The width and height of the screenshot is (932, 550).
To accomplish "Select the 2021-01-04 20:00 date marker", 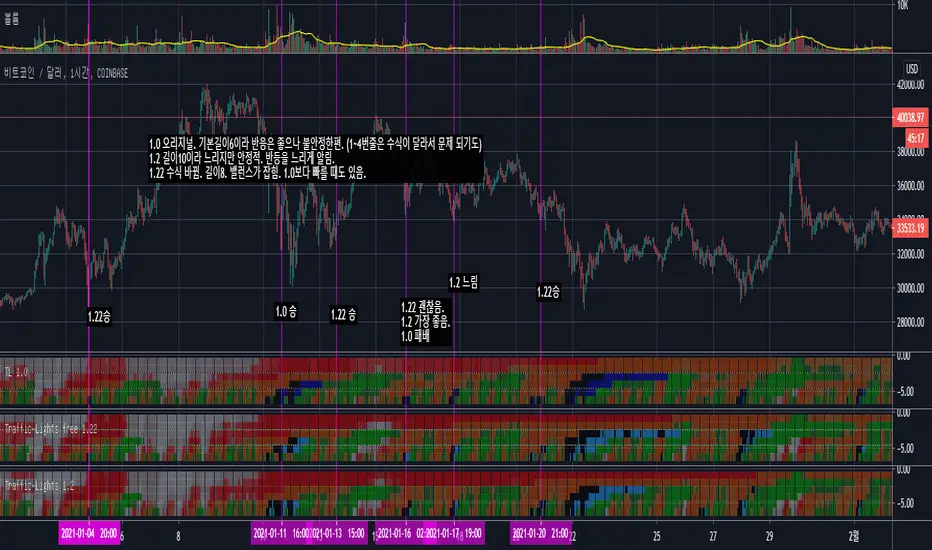I will coord(89,533).
